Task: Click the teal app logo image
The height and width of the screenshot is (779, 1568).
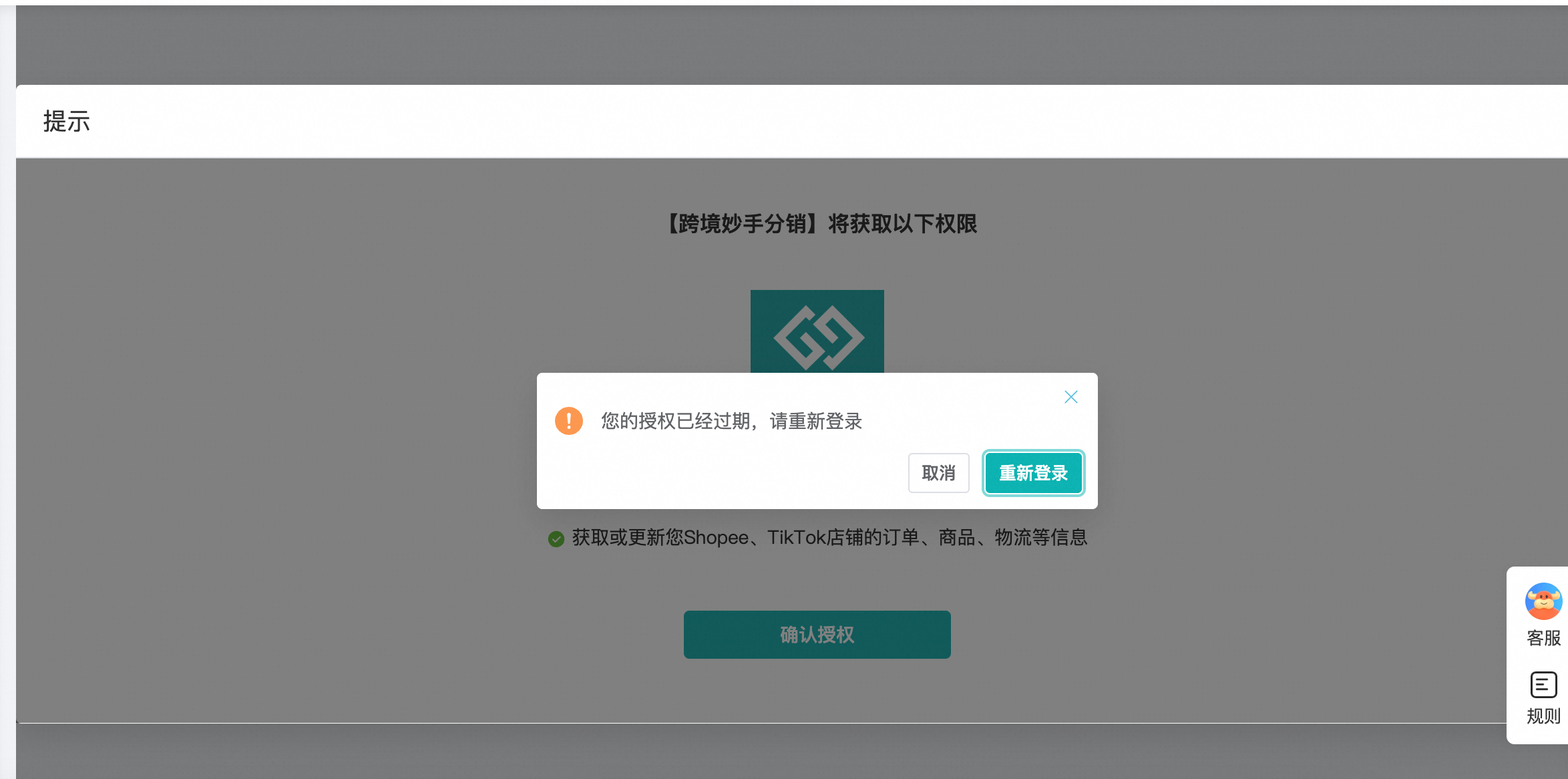Action: [817, 331]
